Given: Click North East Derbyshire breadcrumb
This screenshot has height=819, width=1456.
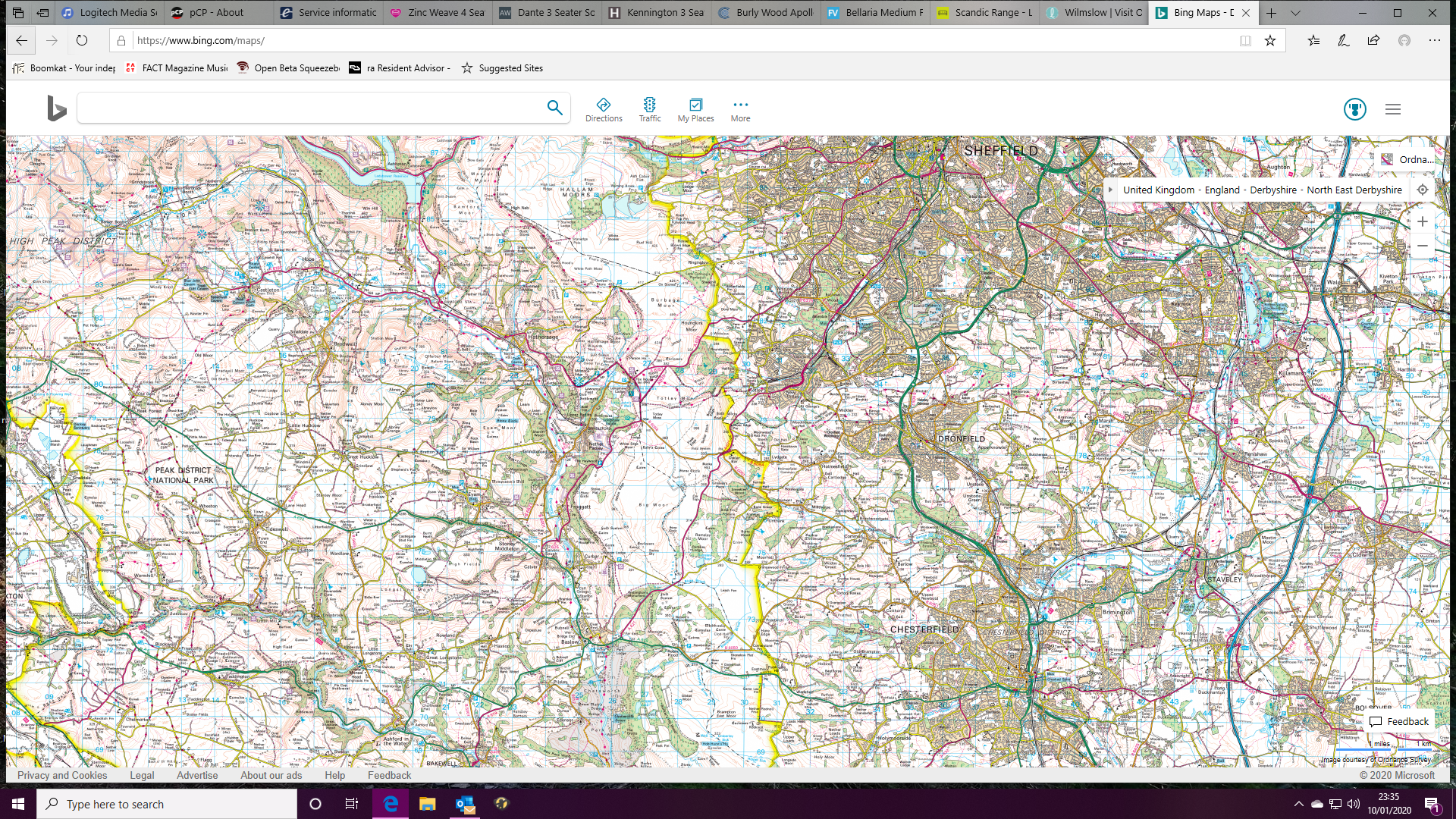Looking at the screenshot, I should coord(1354,190).
